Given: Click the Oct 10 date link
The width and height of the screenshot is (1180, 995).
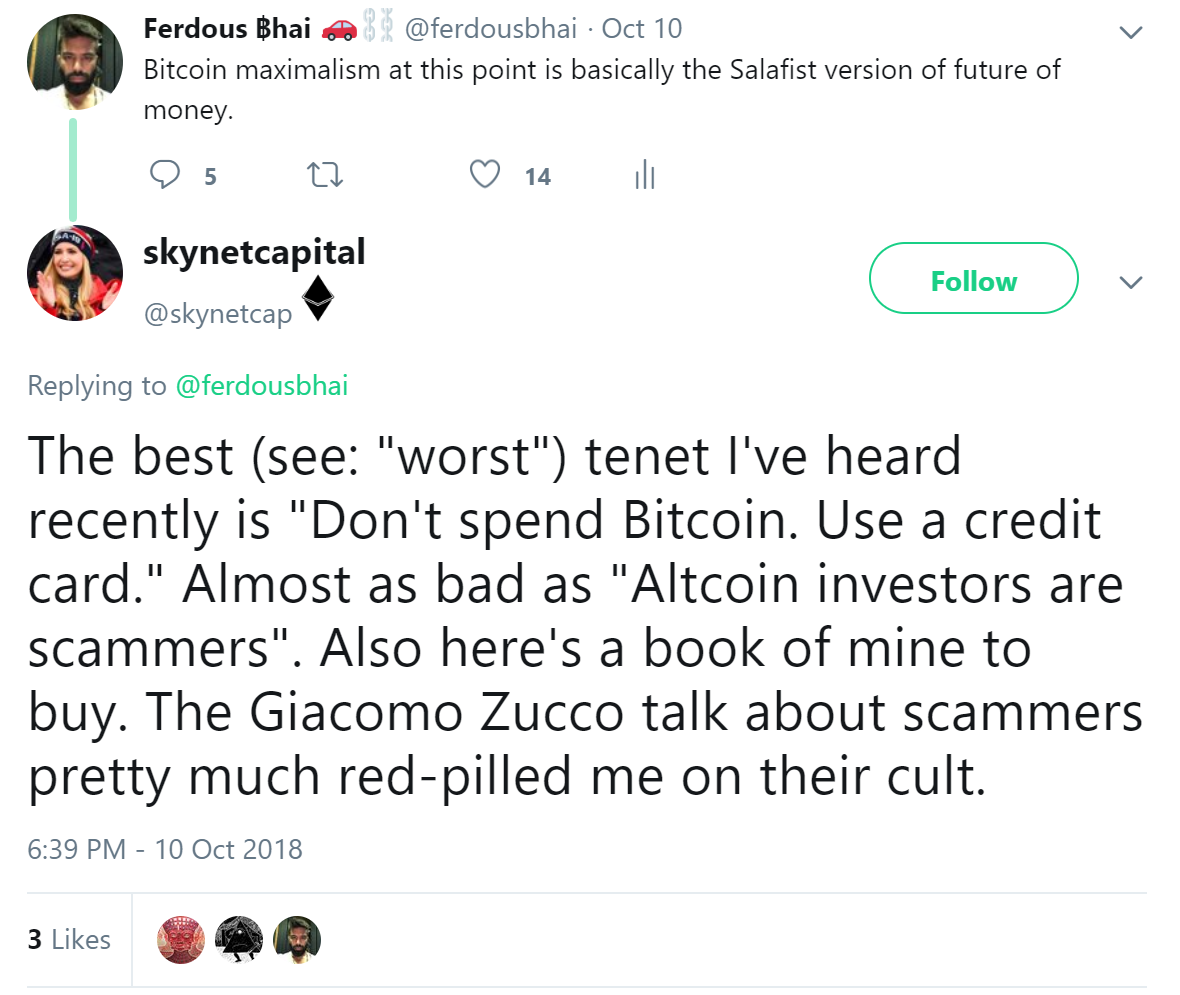Looking at the screenshot, I should click(x=642, y=28).
